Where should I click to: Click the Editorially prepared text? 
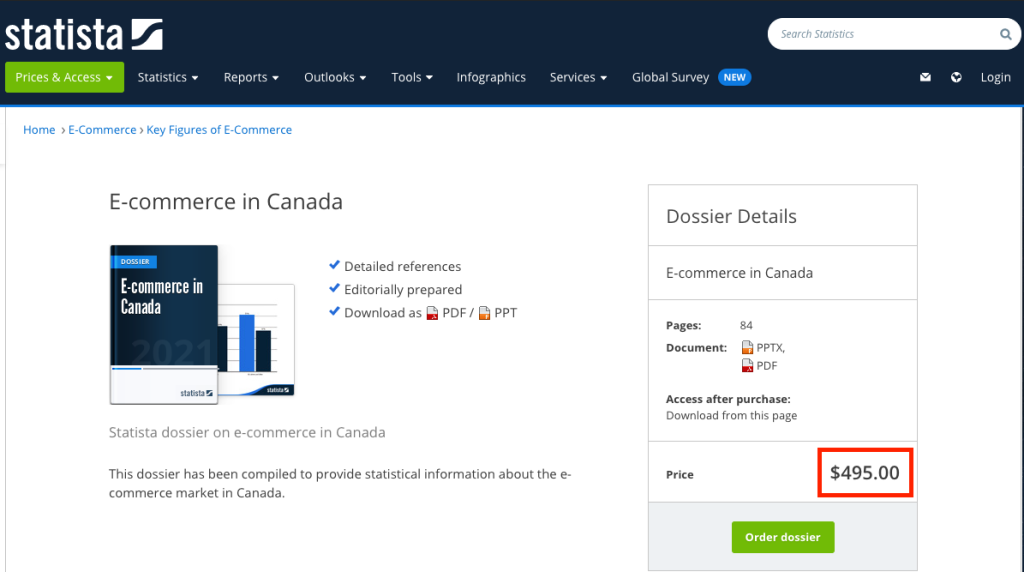pos(403,289)
